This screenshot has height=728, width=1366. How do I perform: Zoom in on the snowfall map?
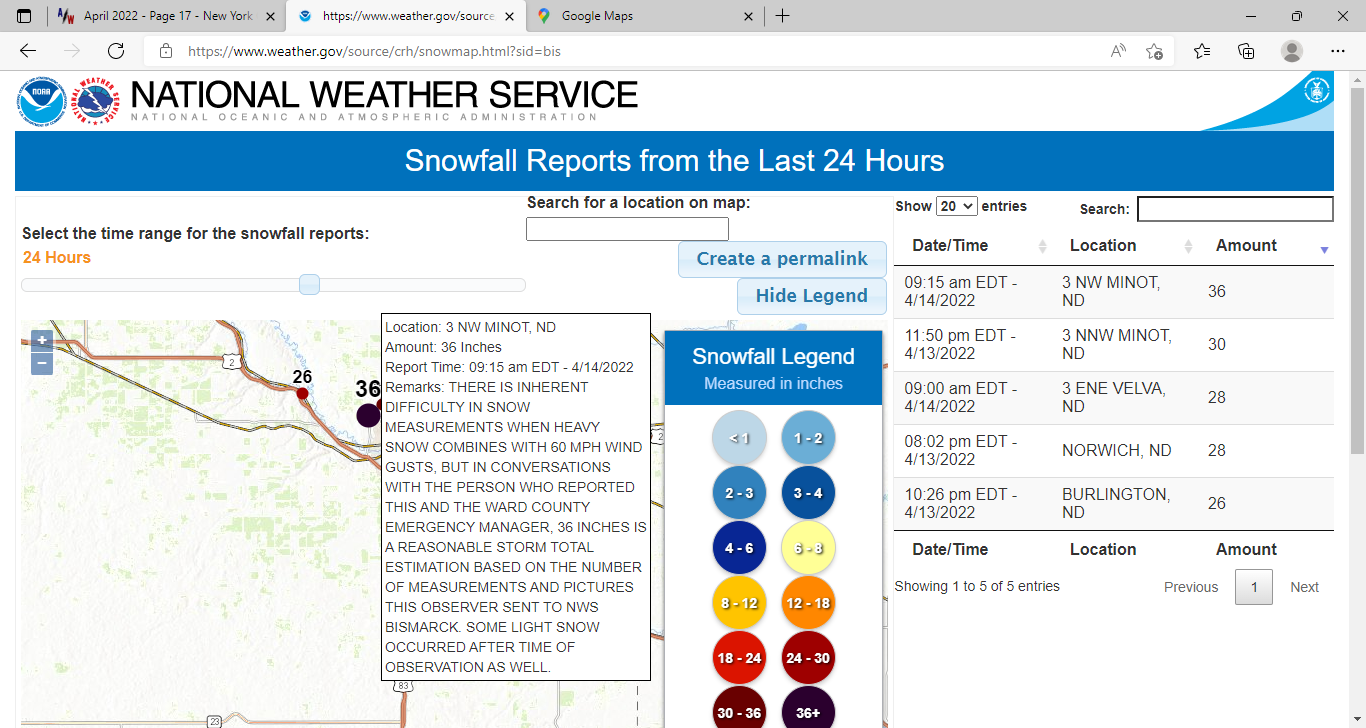(42, 340)
